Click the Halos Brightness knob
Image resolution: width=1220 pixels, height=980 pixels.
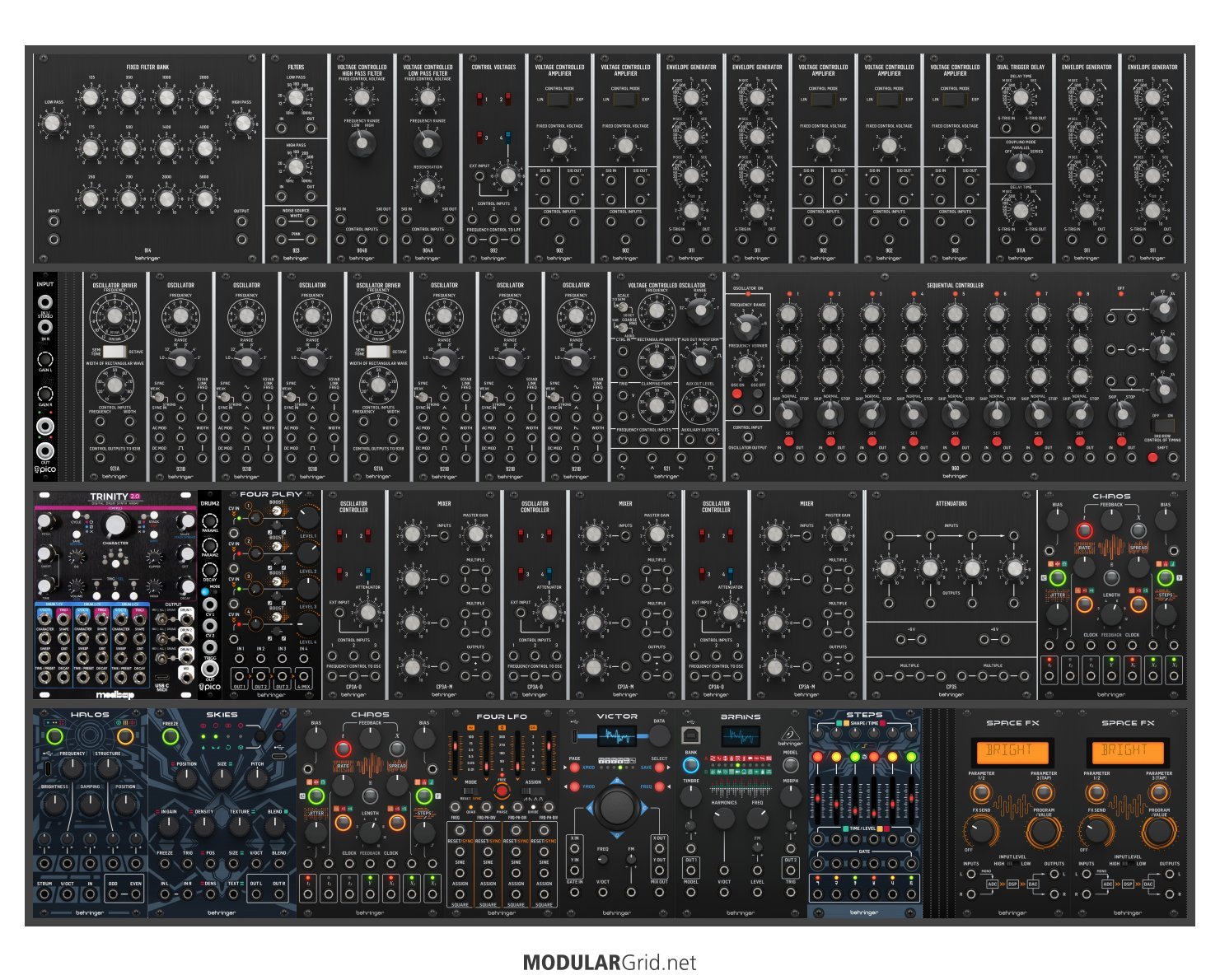point(54,805)
